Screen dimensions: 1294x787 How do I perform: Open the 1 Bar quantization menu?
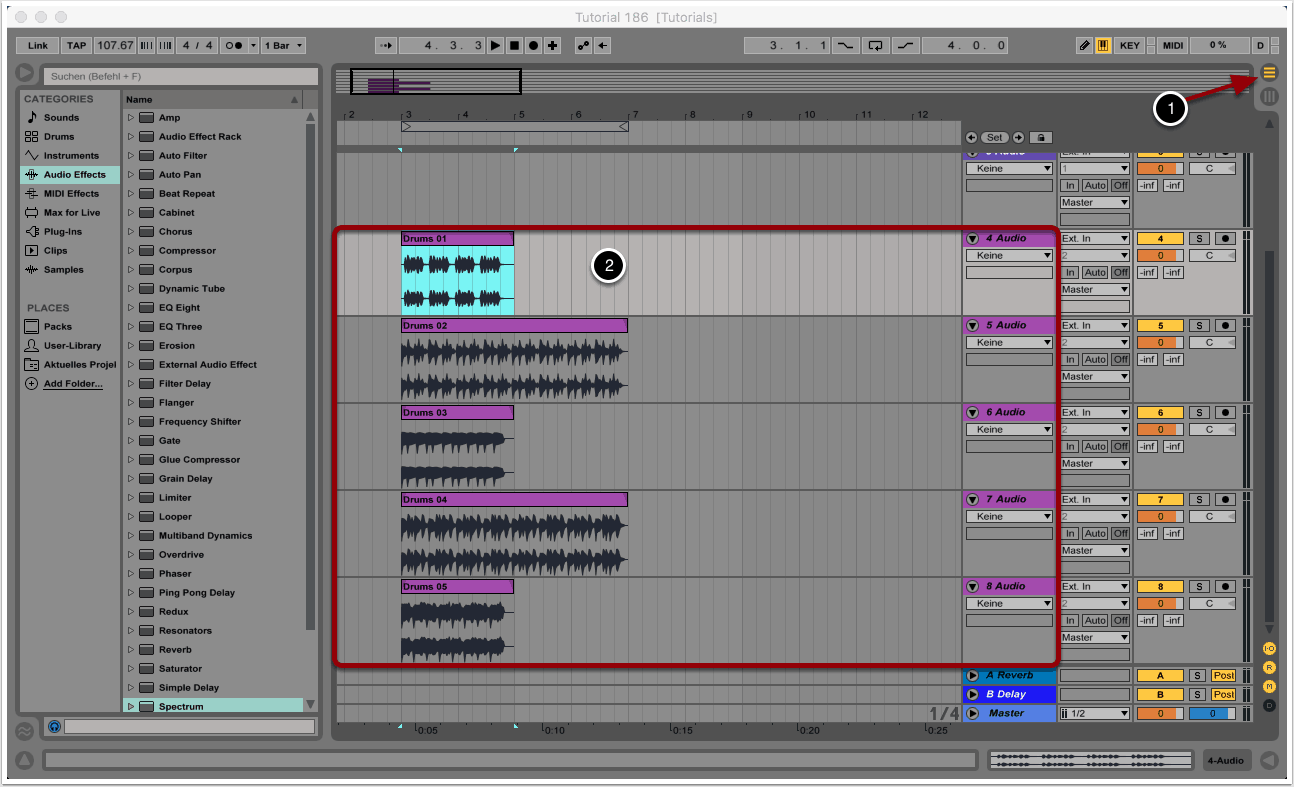click(283, 46)
